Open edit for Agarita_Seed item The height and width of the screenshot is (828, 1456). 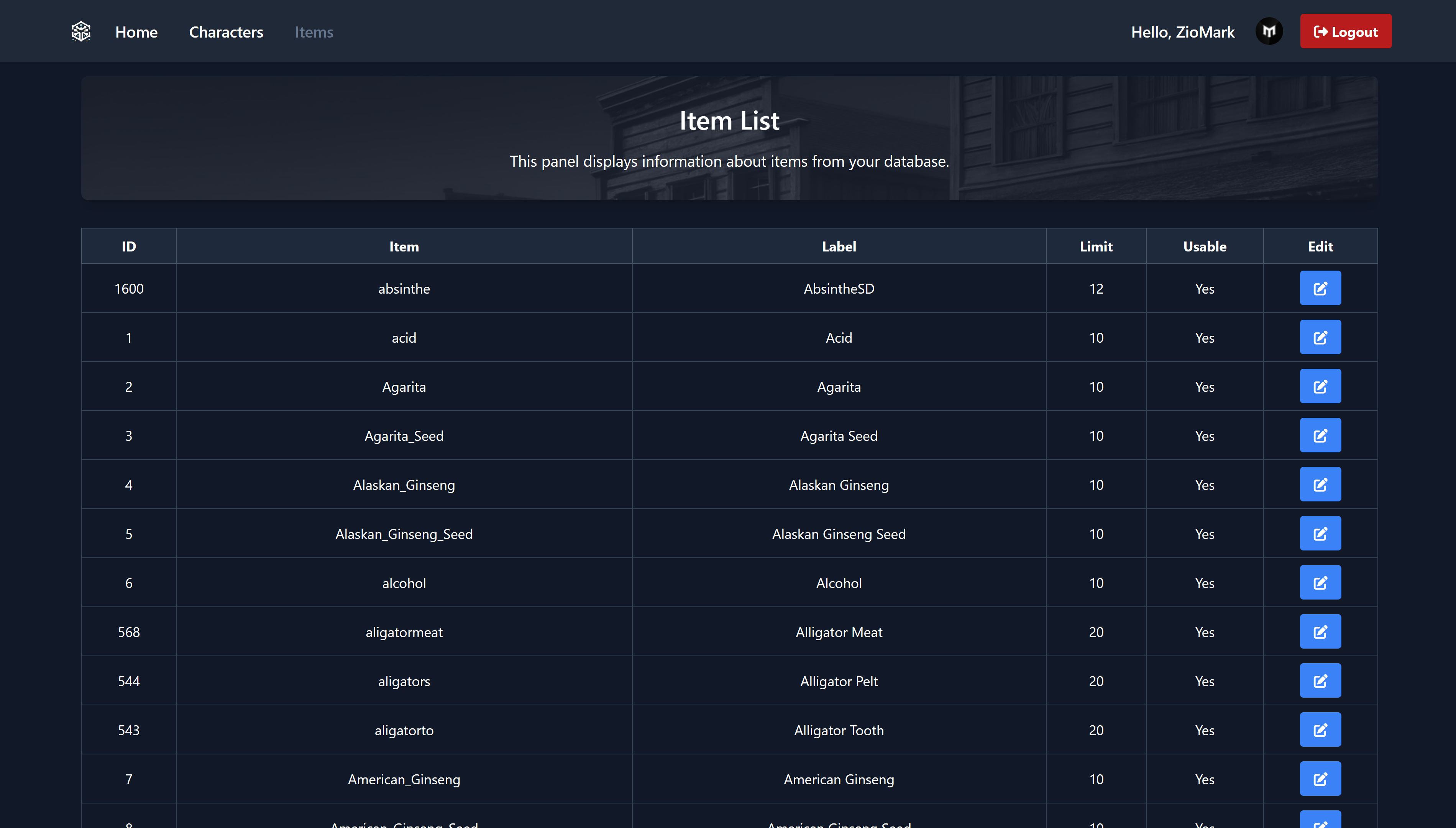click(x=1320, y=435)
